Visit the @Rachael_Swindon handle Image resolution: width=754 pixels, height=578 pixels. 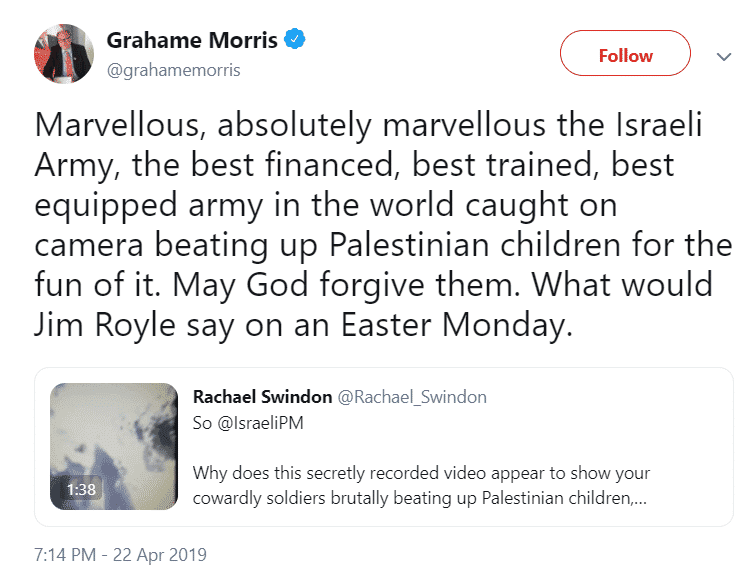point(412,397)
